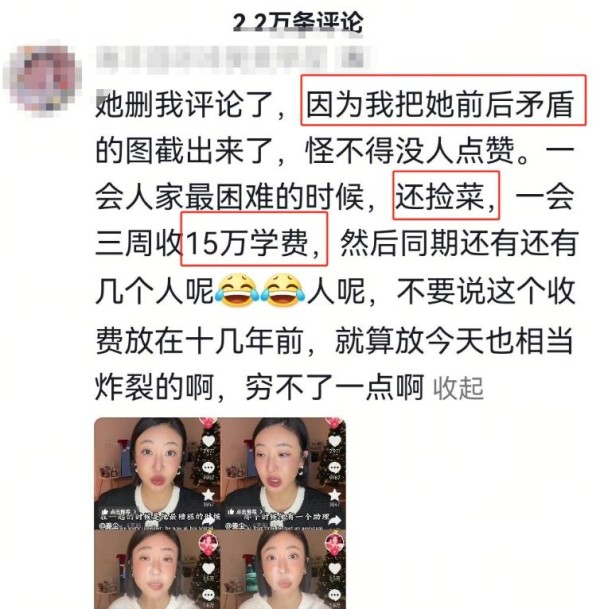Tap the star favorite icon in upper-right video screenshot

[335, 494]
